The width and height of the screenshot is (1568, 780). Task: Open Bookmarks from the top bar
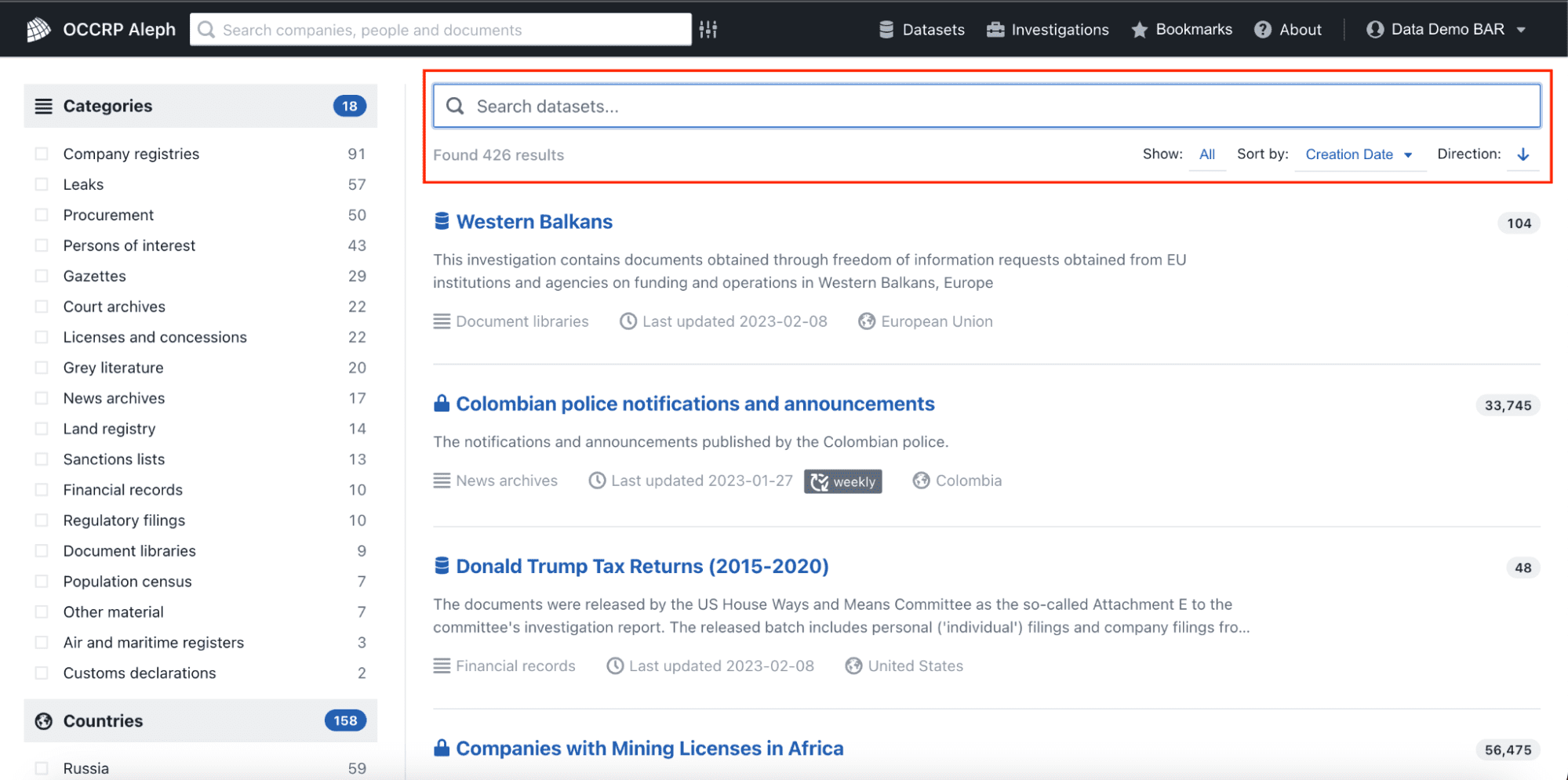[x=1182, y=30]
